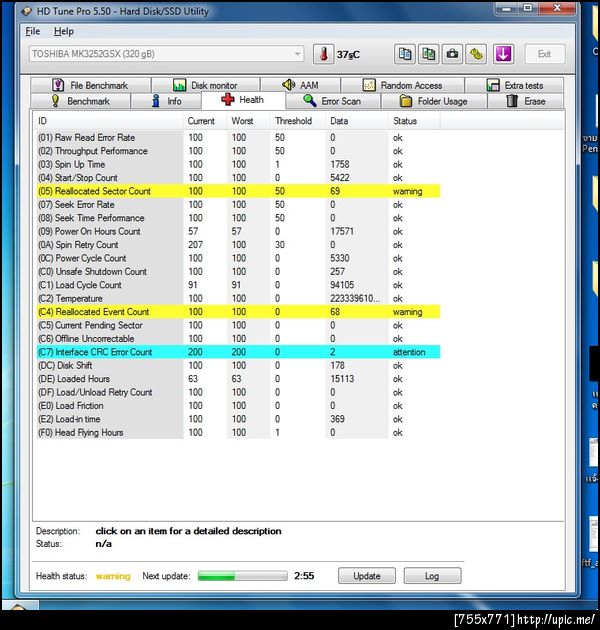This screenshot has height=630, width=600.
Task: Open options with the yellow tools icon
Action: 476,54
